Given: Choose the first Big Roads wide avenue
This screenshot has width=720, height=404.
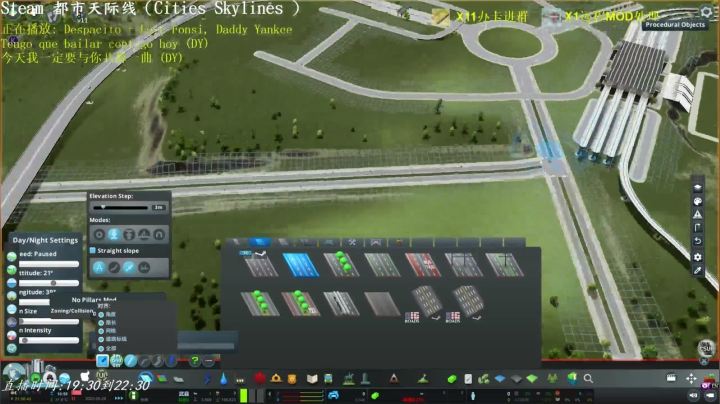Looking at the screenshot, I should coord(426,303).
